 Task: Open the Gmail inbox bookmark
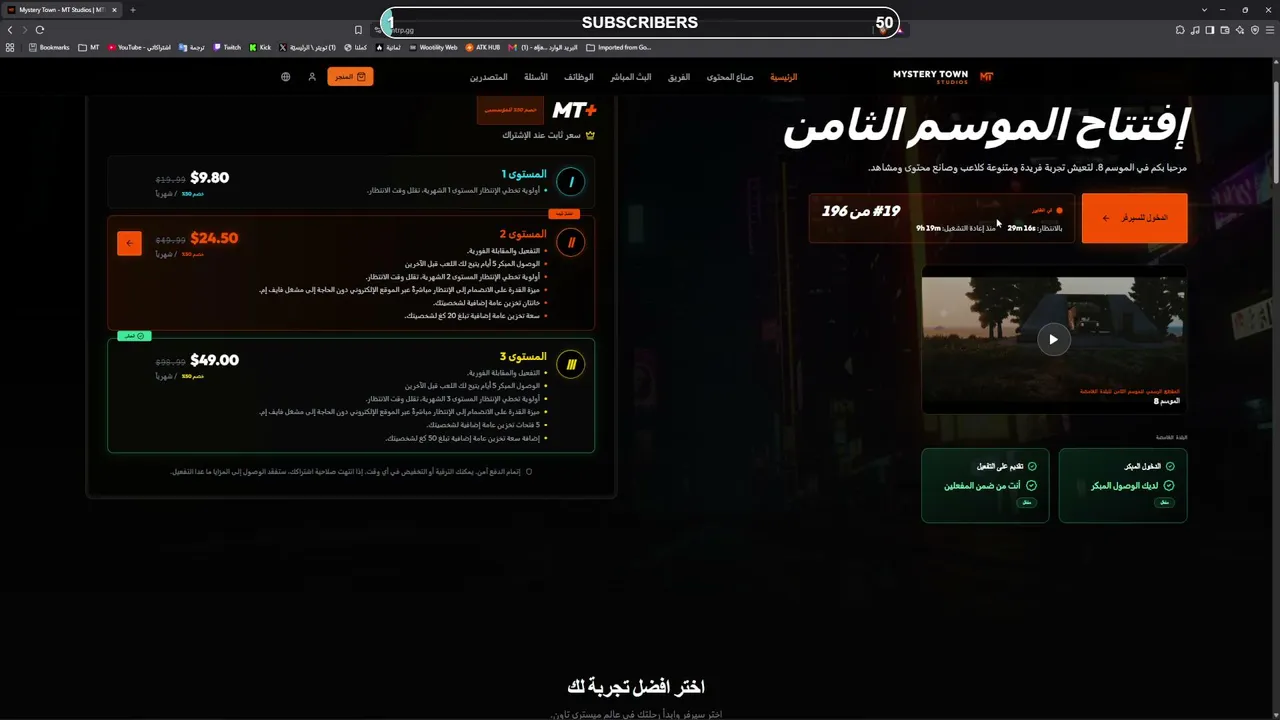543,47
